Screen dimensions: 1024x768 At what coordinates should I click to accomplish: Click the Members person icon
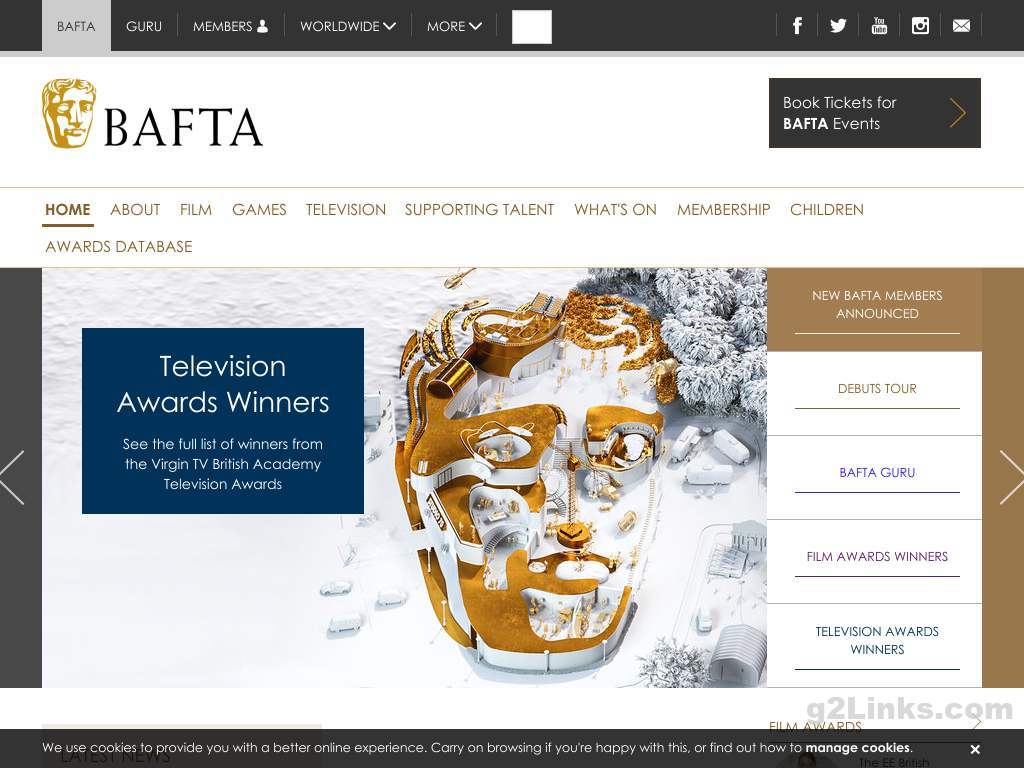pyautogui.click(x=263, y=26)
